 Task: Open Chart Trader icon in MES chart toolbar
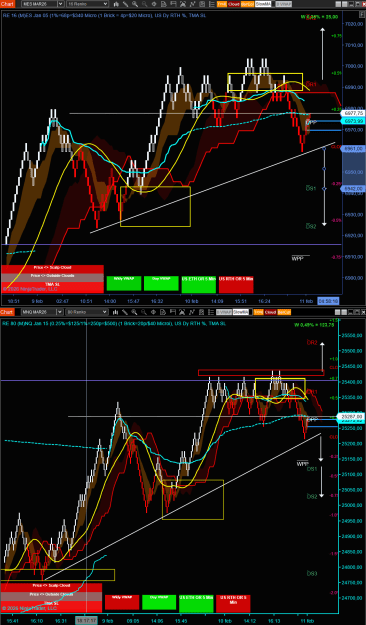pos(173,4)
